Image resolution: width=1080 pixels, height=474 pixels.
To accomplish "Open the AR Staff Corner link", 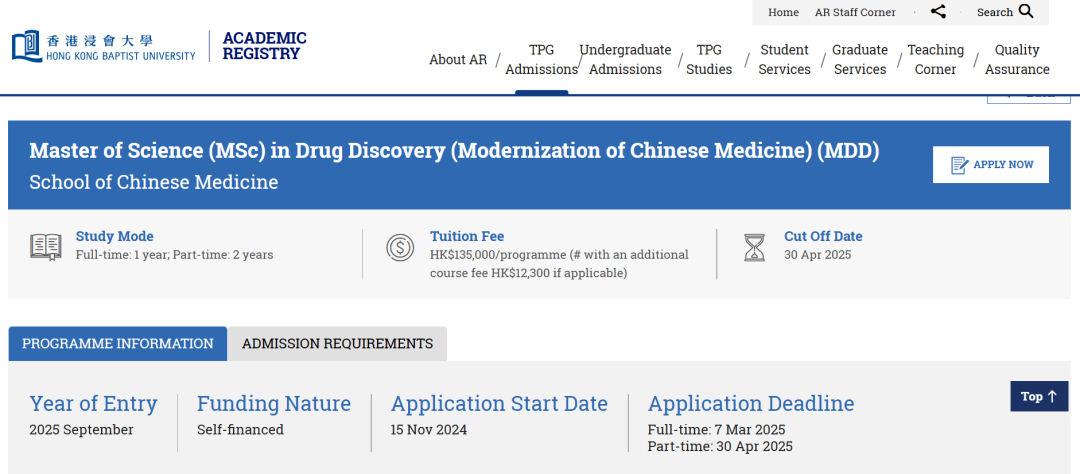I will [x=855, y=12].
